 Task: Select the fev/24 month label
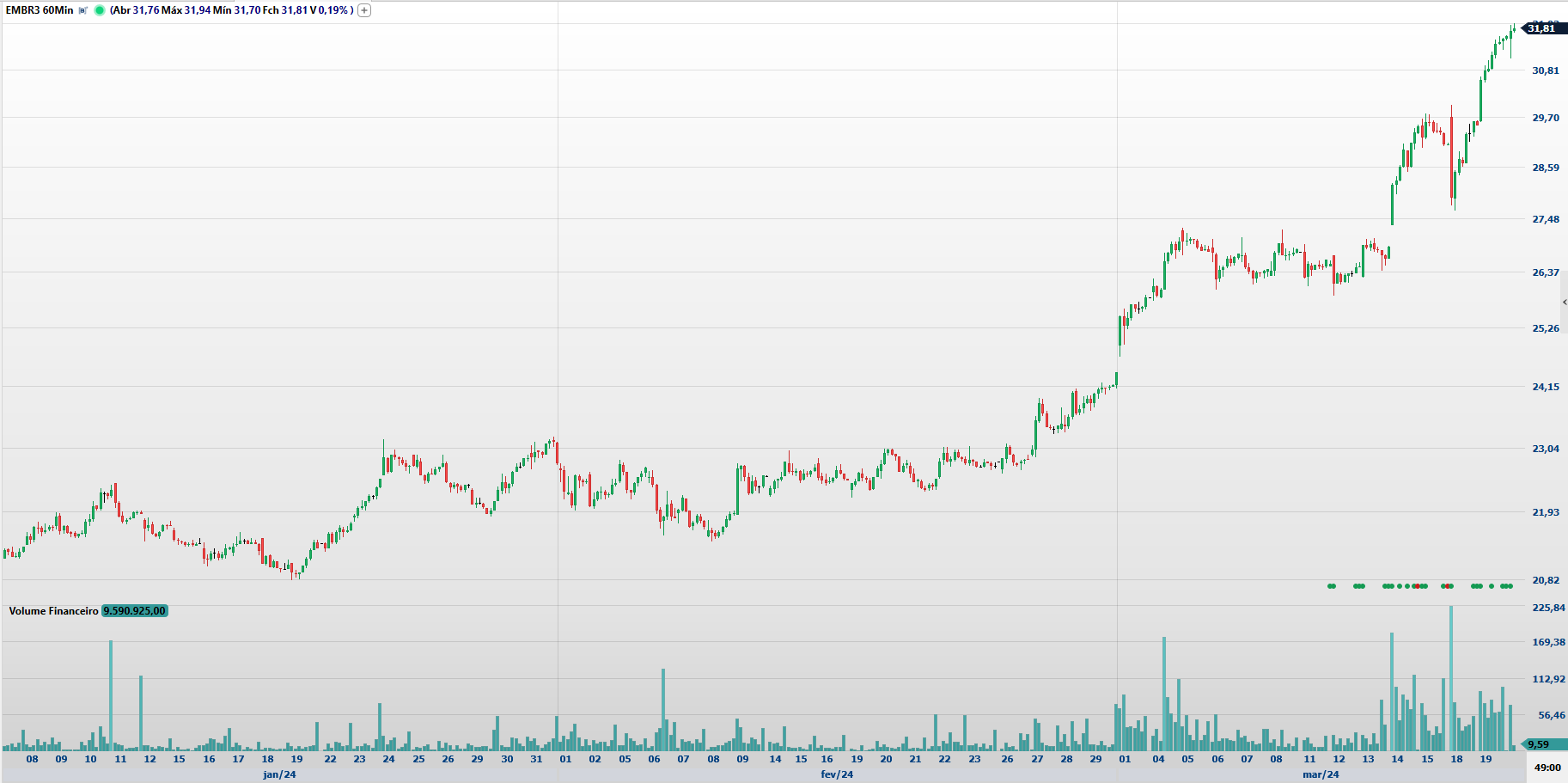click(837, 774)
